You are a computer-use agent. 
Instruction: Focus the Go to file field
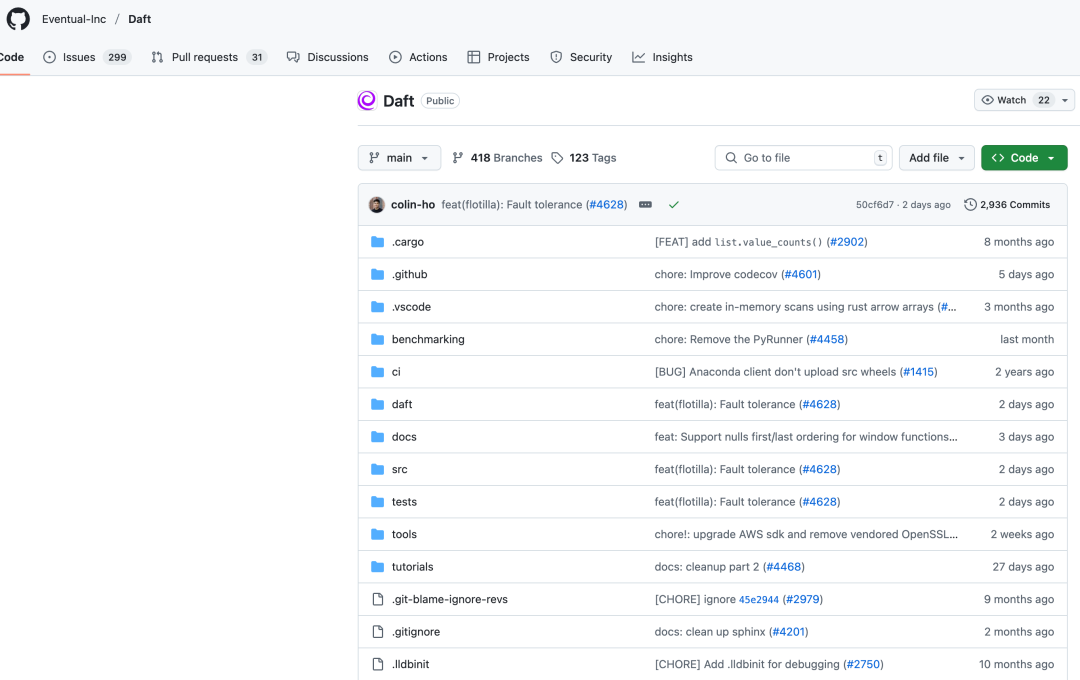pos(804,158)
